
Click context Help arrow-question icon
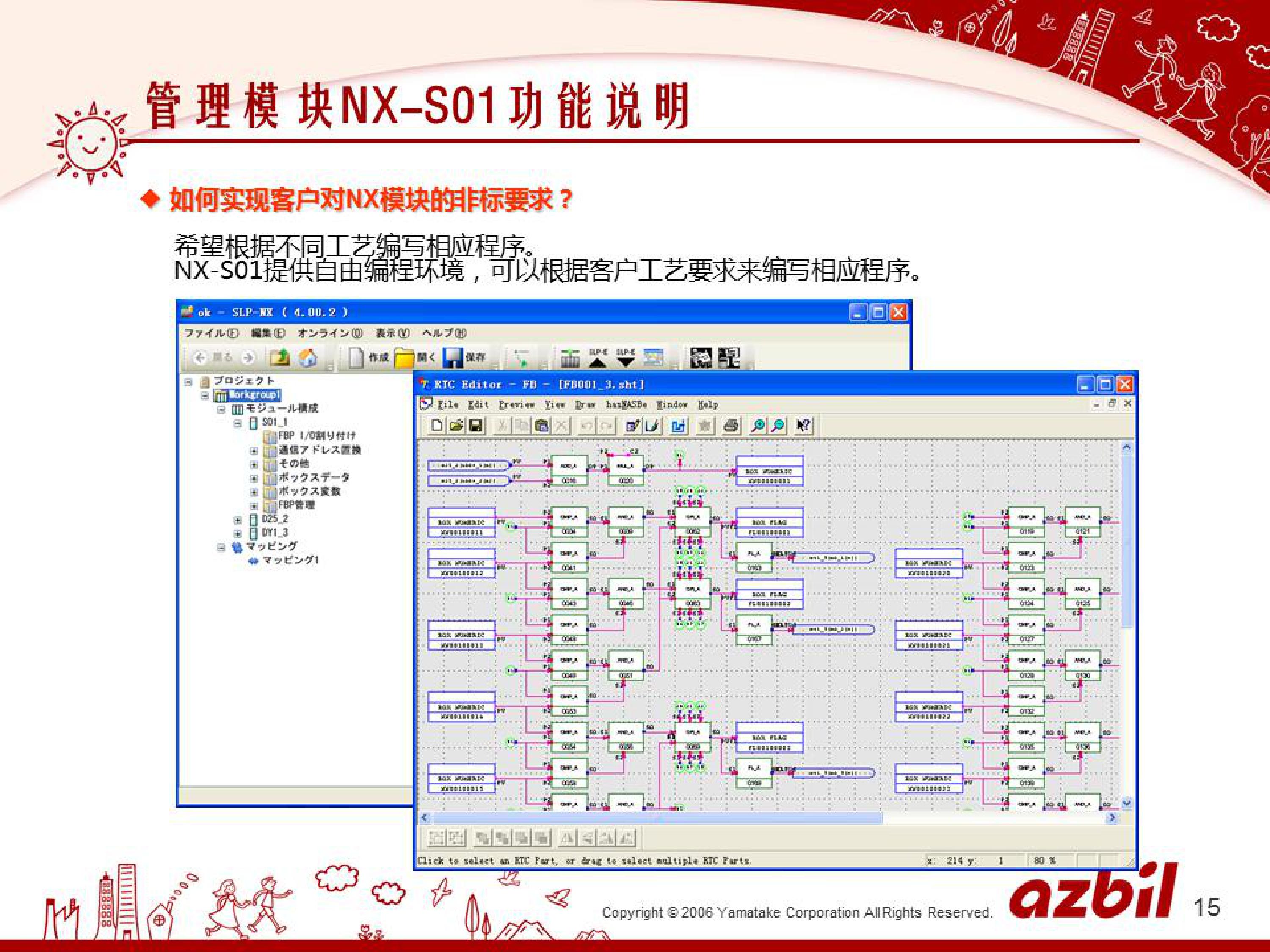pos(803,425)
